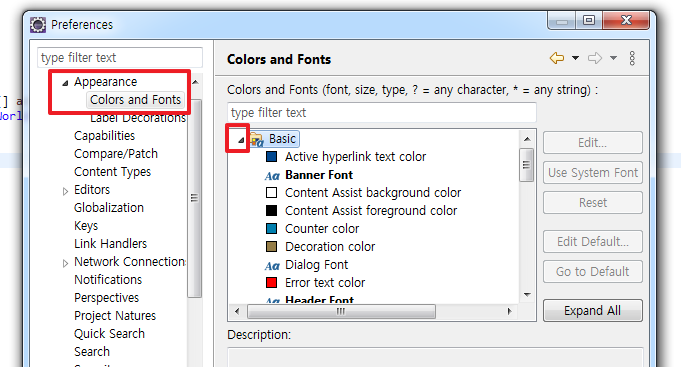Open the three-dot view menu icon
The image size is (681, 367).
[632, 58]
